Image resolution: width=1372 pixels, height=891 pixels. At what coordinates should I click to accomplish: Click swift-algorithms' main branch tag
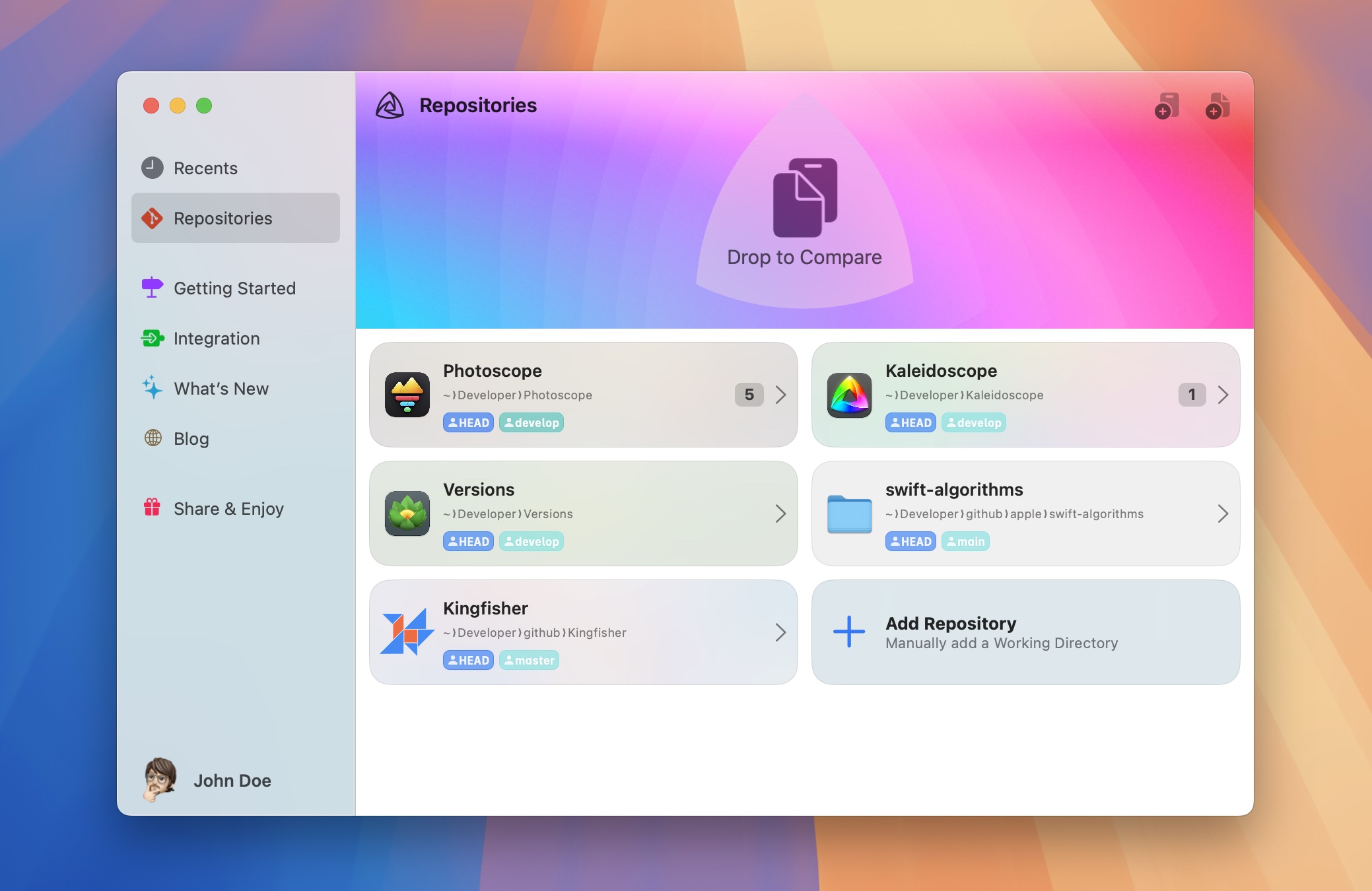pyautogui.click(x=965, y=541)
